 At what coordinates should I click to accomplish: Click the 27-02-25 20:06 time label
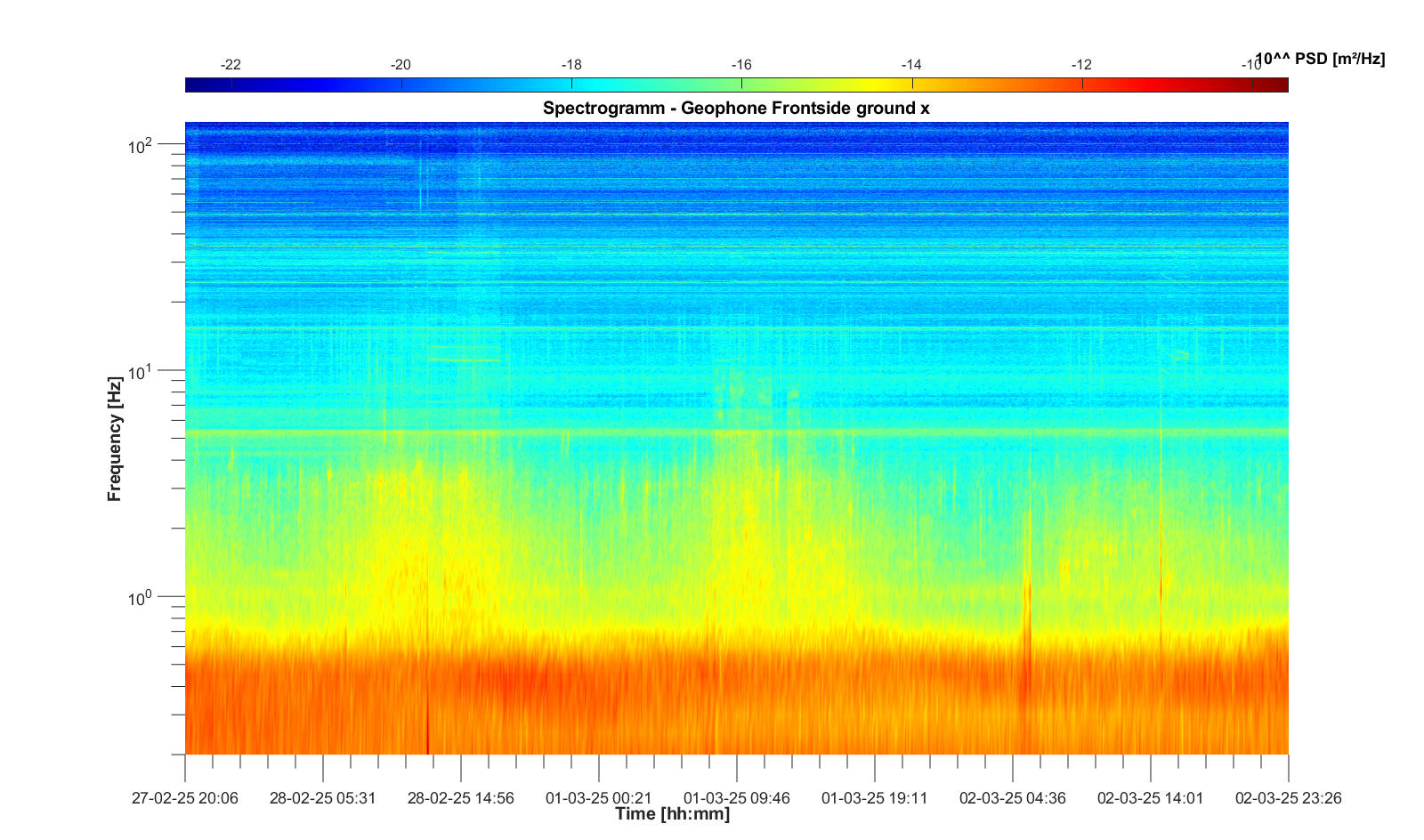185,798
